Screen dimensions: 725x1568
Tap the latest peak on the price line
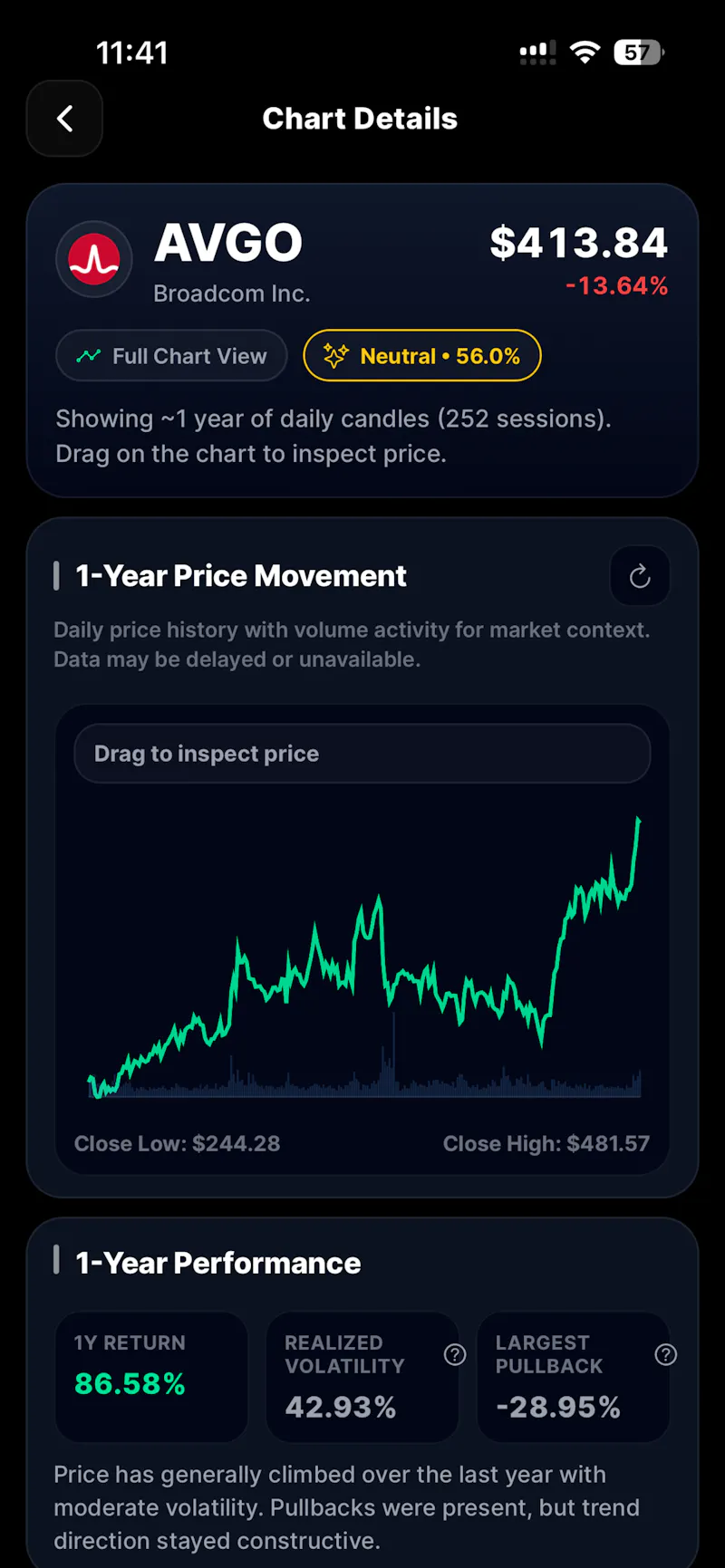[x=638, y=820]
